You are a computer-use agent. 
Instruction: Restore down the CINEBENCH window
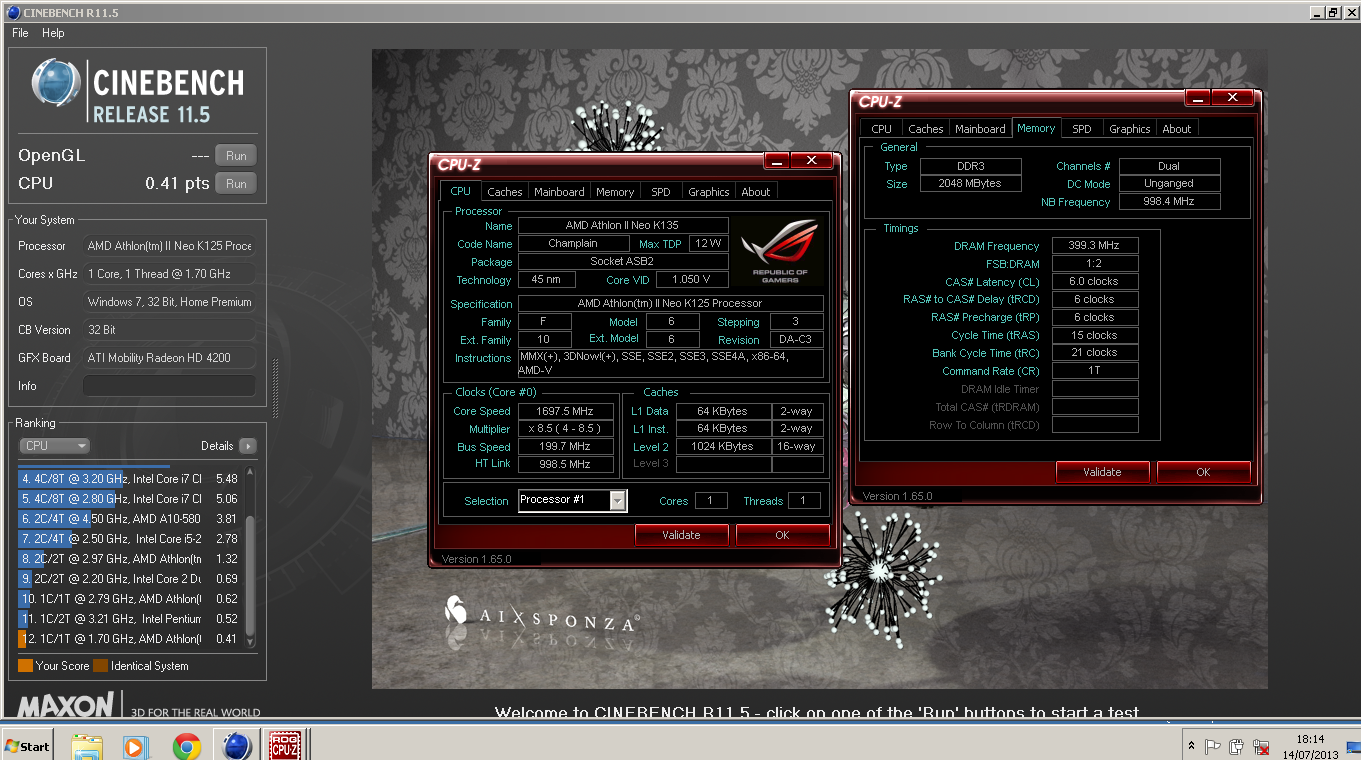1332,12
